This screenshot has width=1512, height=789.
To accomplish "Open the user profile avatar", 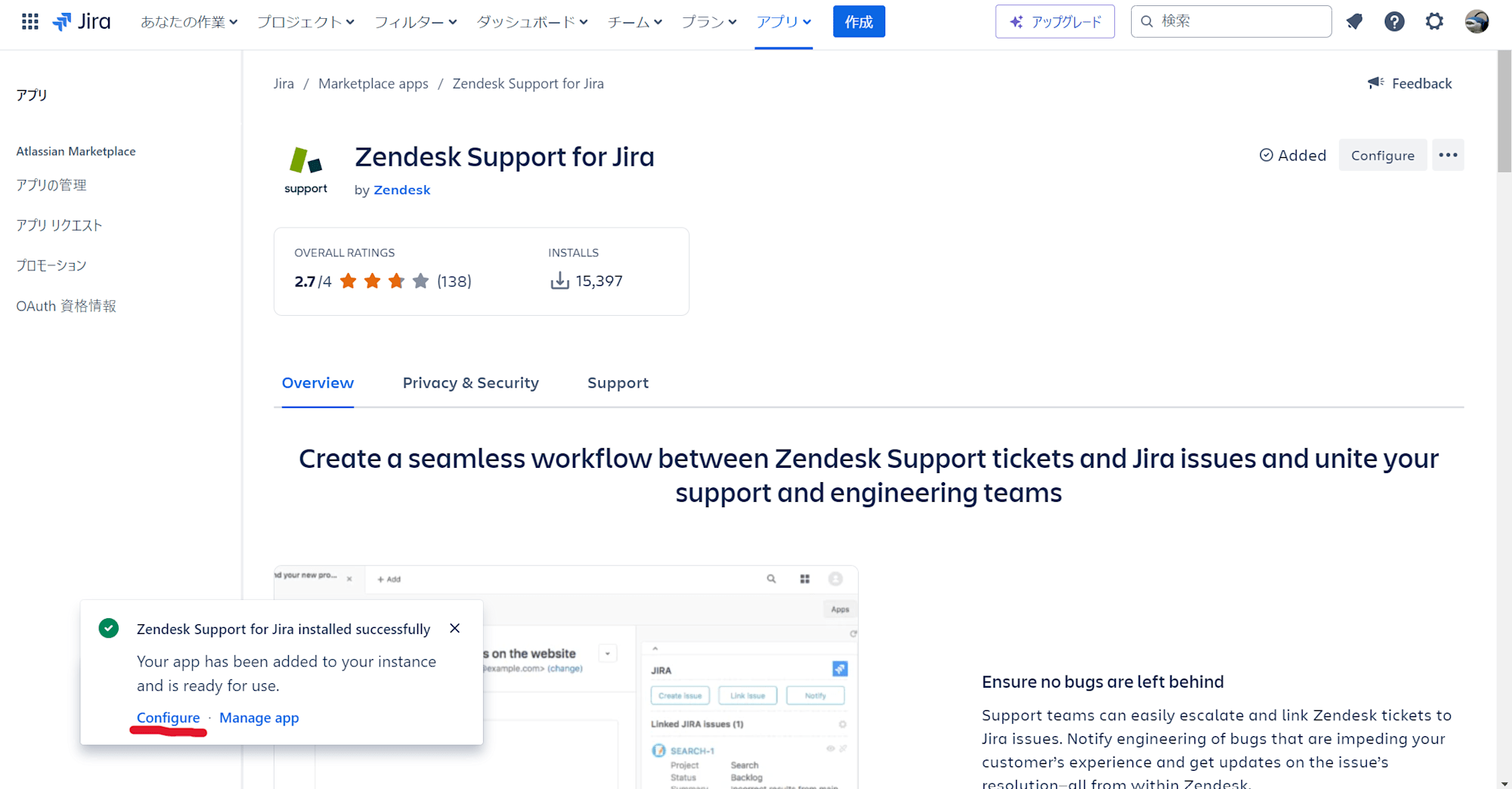I will [x=1476, y=21].
